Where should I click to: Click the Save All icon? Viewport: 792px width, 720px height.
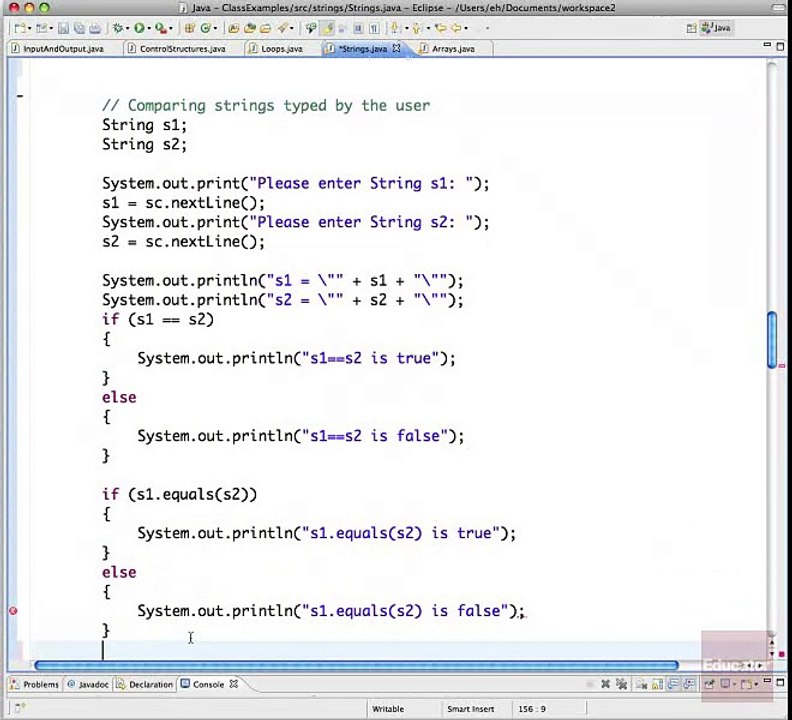click(79, 28)
